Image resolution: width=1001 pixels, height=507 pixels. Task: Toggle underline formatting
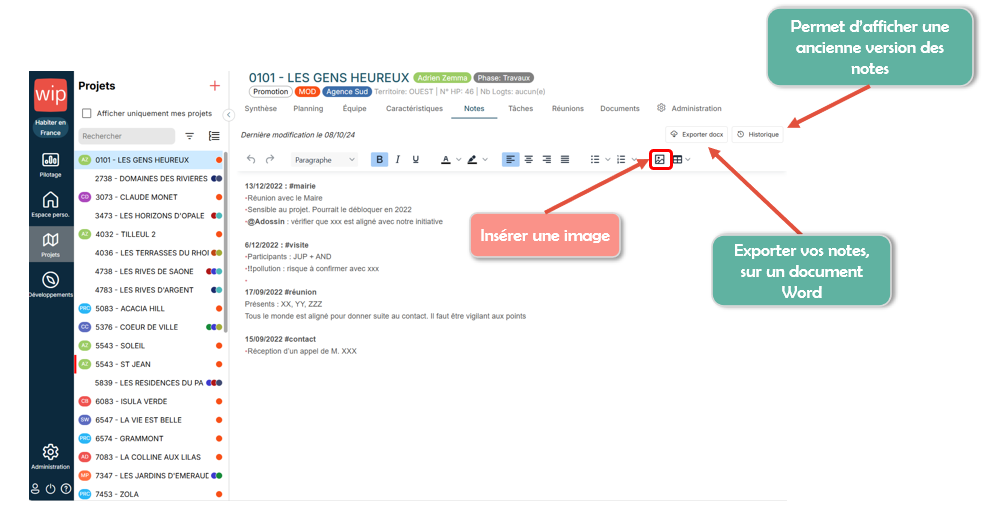(416, 160)
